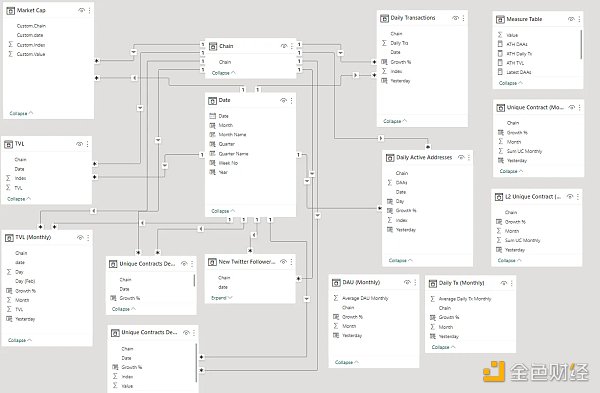Collapse the L2 Unique Contract table
The height and width of the screenshot is (393, 600).
point(509,260)
